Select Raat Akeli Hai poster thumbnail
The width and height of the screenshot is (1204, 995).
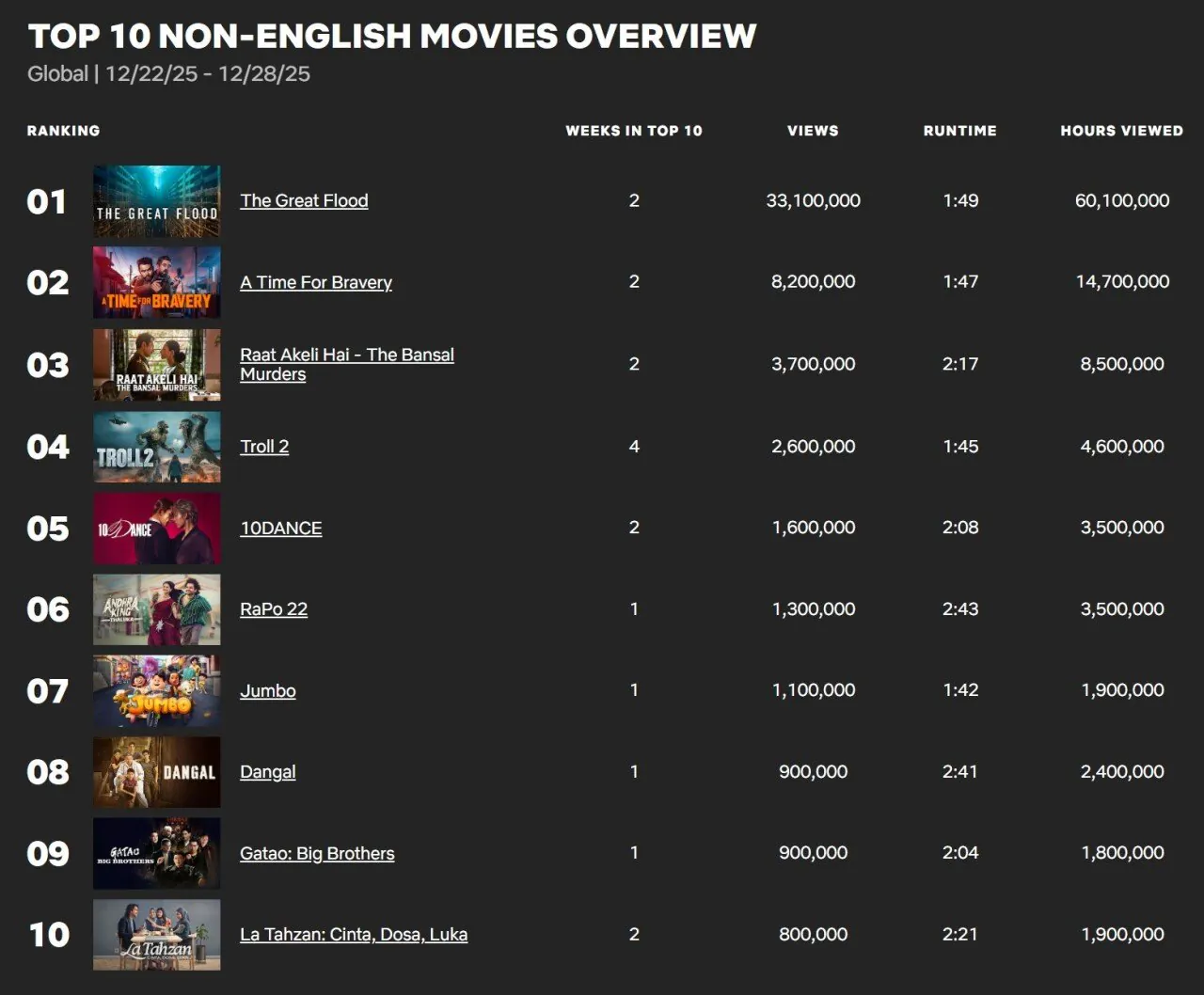[x=156, y=364]
